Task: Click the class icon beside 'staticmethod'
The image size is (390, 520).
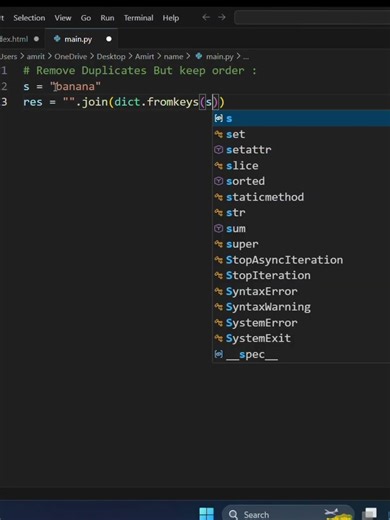Action: pyautogui.click(x=219, y=197)
